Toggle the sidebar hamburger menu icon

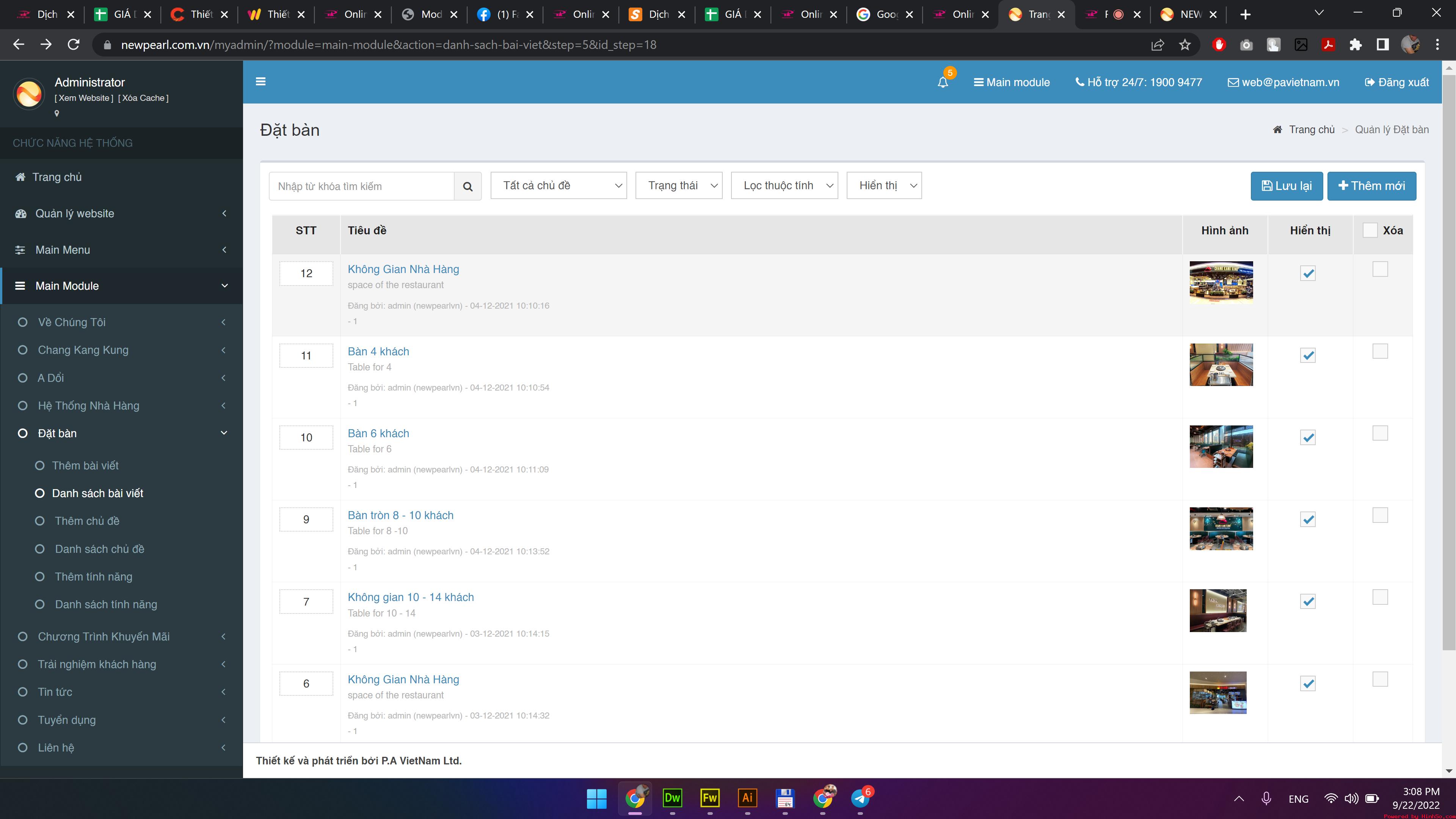[260, 82]
